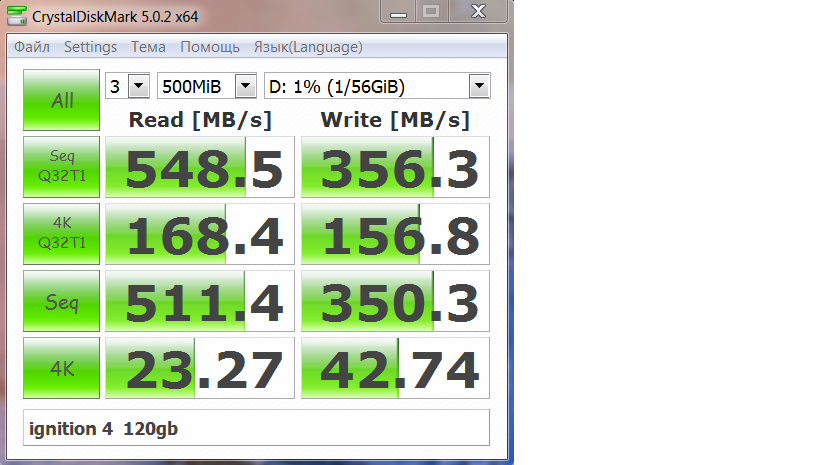Start the Seq Q32T1 test
The width and height of the screenshot is (819, 465).
pos(62,167)
